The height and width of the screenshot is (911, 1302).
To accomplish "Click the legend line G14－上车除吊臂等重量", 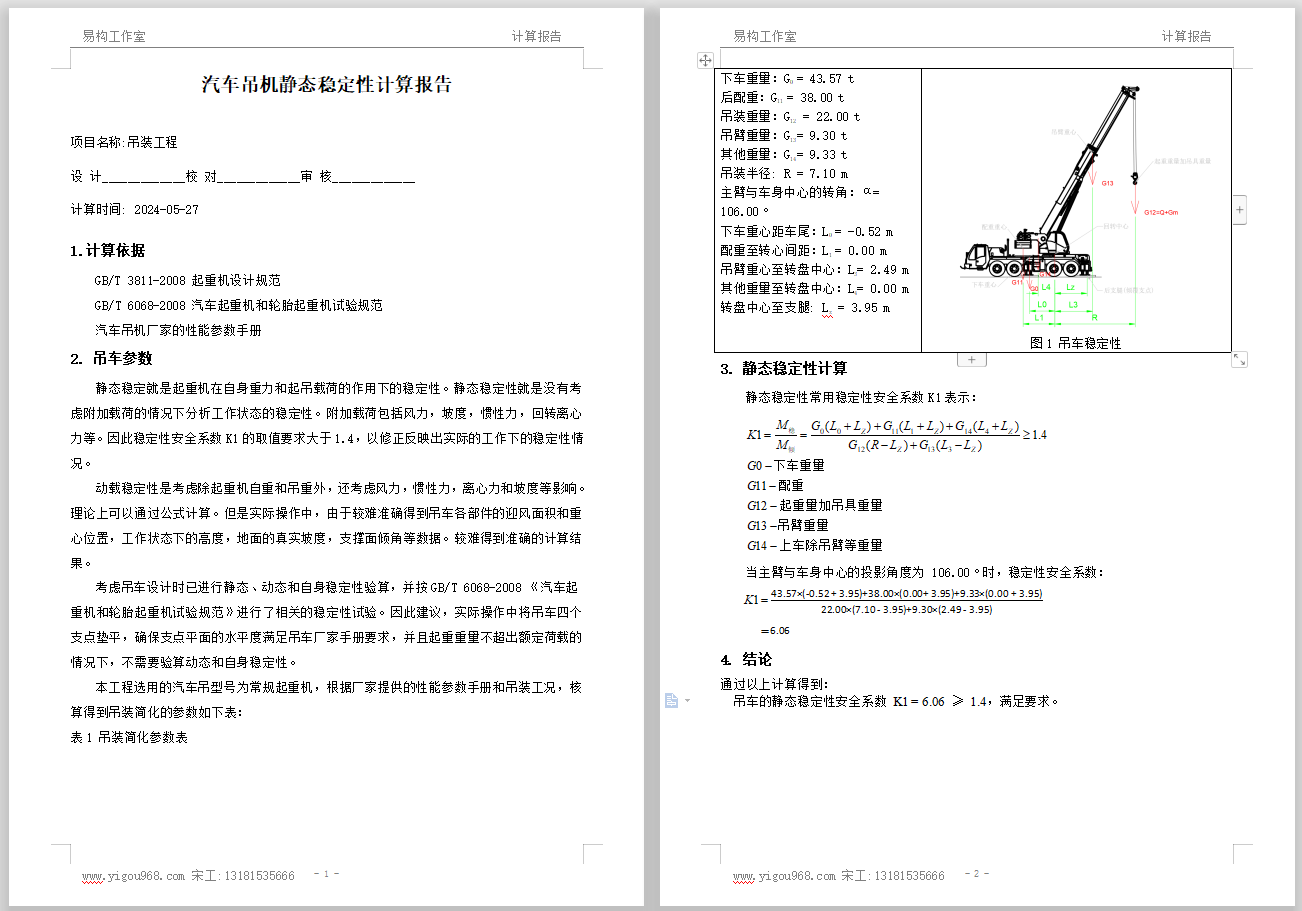I will [815, 546].
